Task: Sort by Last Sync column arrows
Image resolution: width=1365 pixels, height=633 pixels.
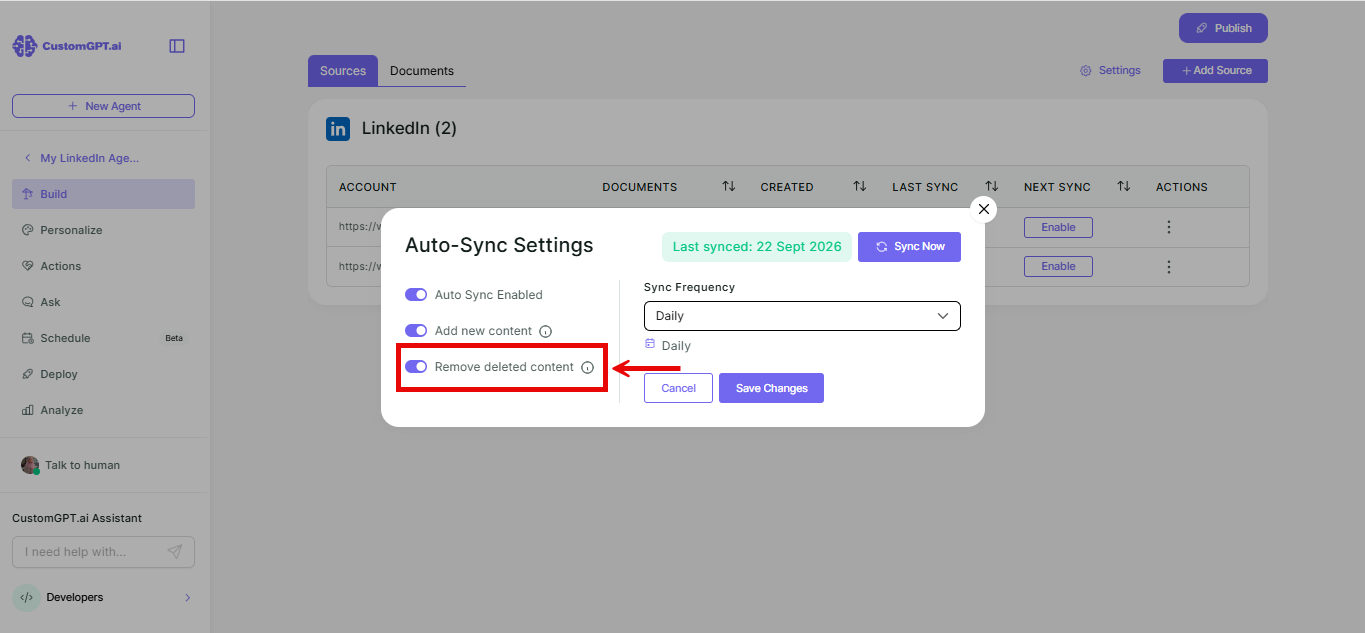Action: (x=991, y=187)
